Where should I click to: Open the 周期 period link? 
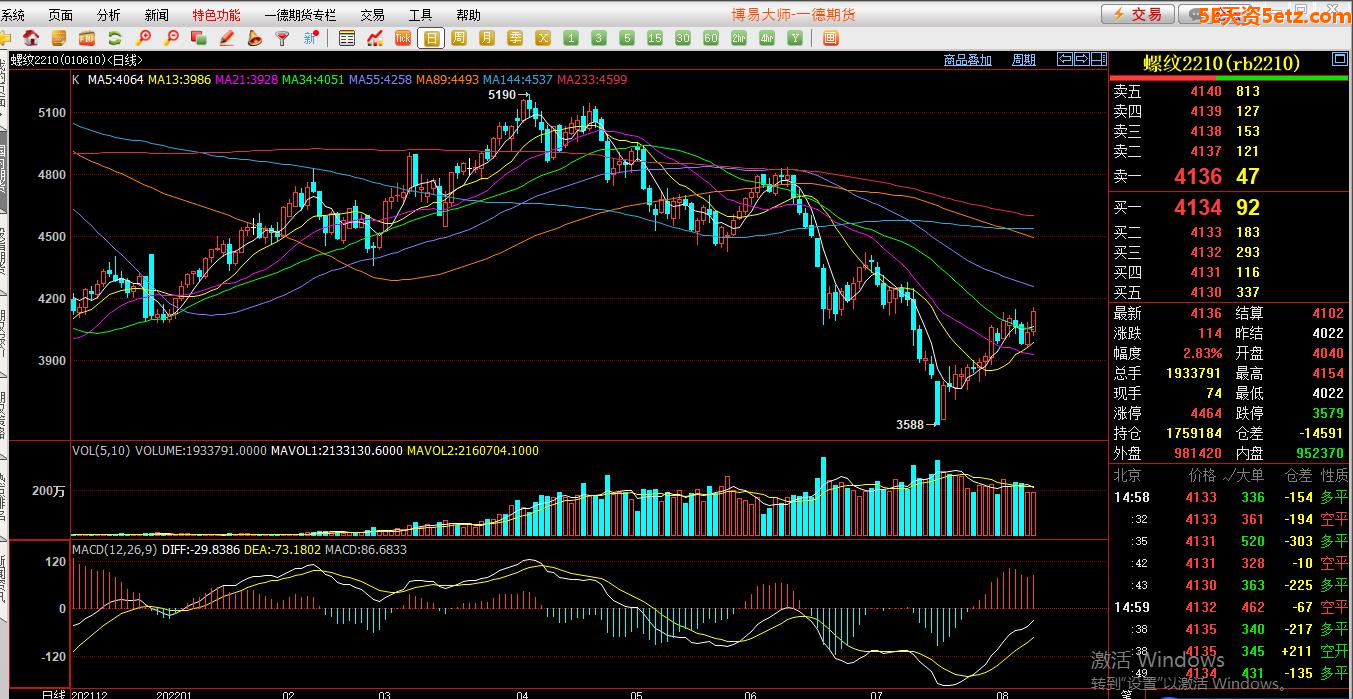1024,60
